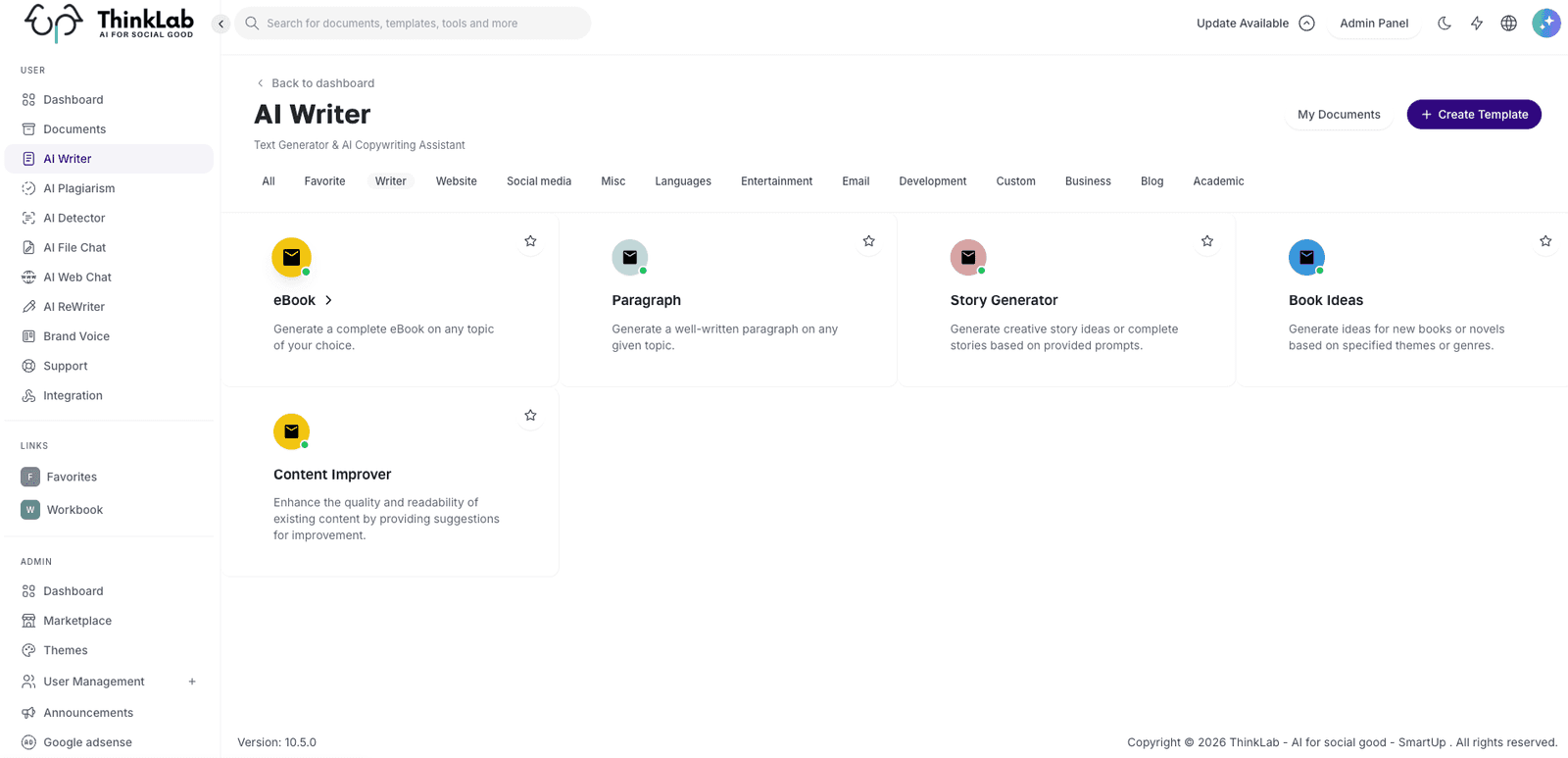Open Support in the sidebar
Image resolution: width=1568 pixels, height=758 pixels.
click(x=109, y=366)
